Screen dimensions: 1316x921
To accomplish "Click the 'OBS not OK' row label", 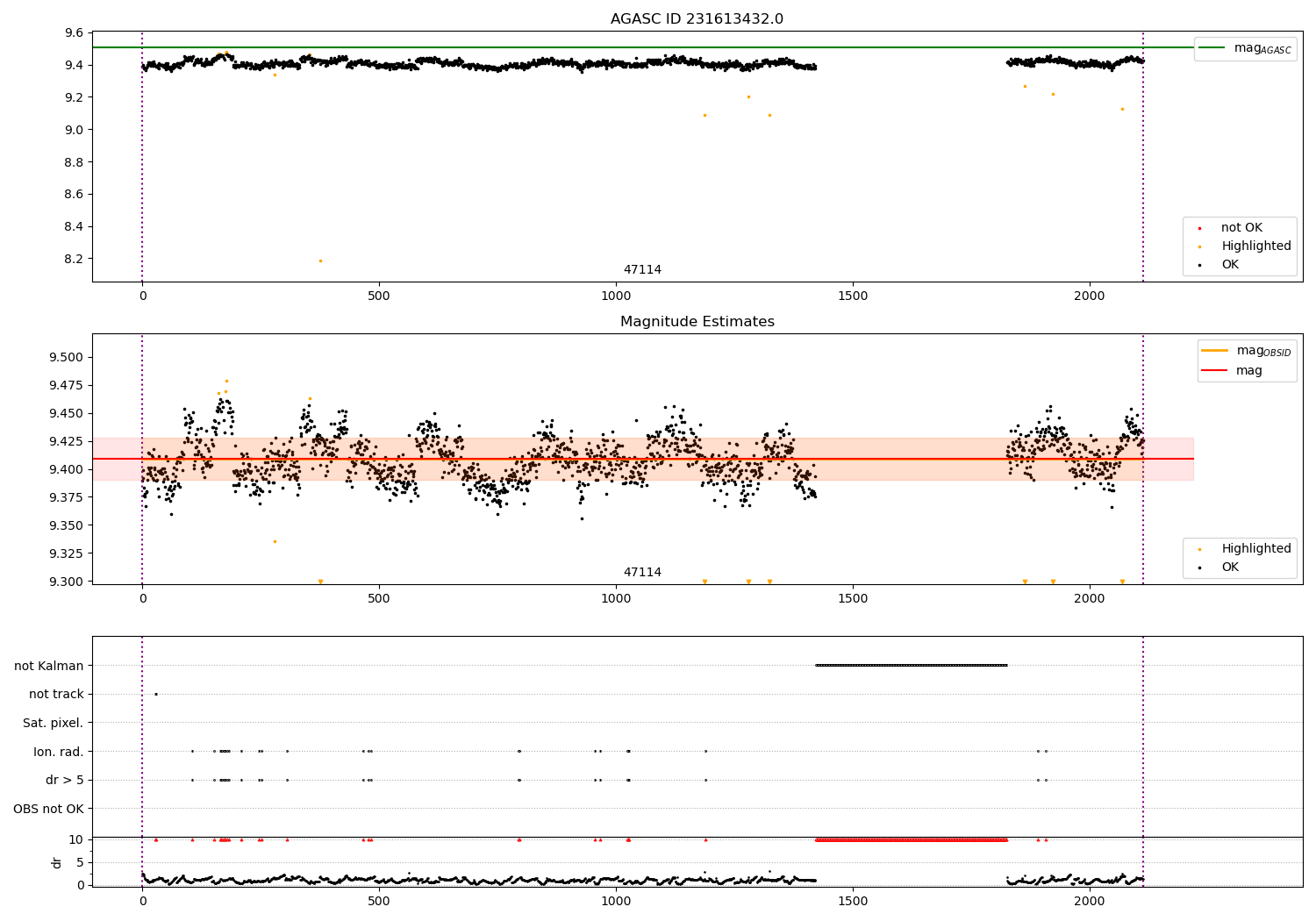I will click(x=49, y=809).
